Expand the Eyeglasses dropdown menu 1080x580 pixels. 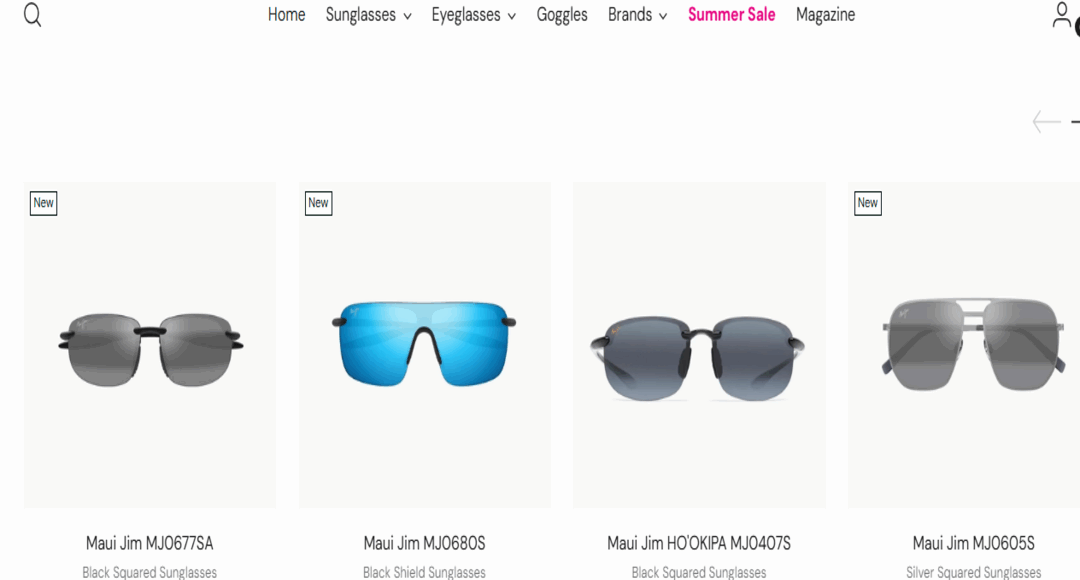click(x=473, y=14)
